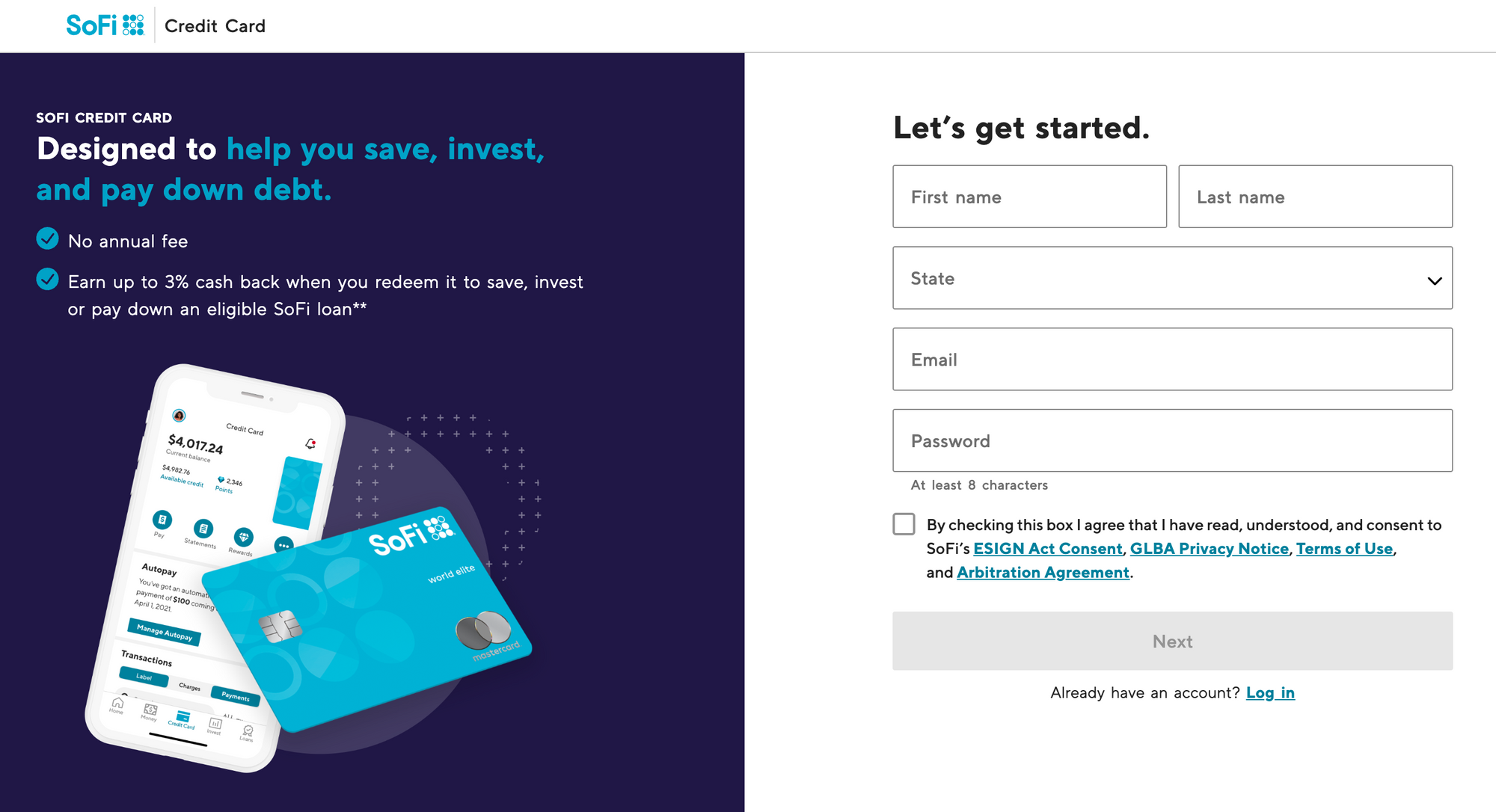
Task: Open the State dropdown
Action: pos(1171,278)
